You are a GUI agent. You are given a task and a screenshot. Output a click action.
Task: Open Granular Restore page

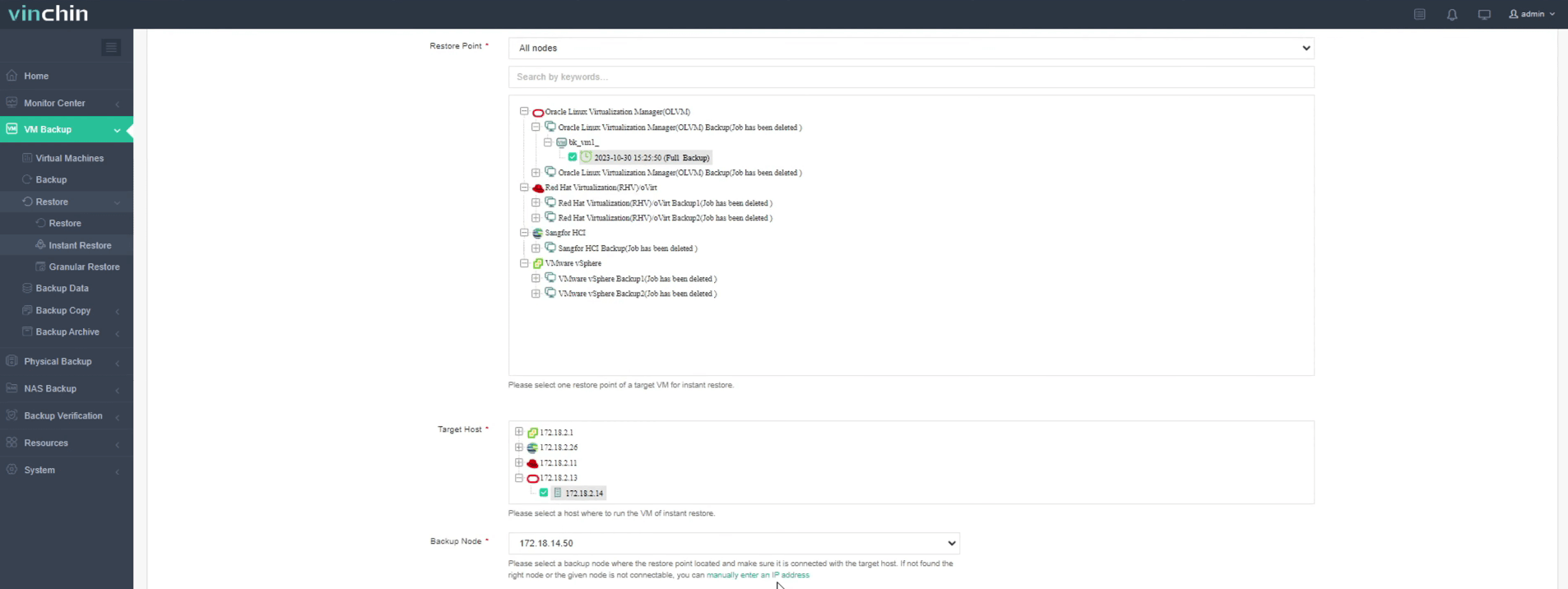84,267
